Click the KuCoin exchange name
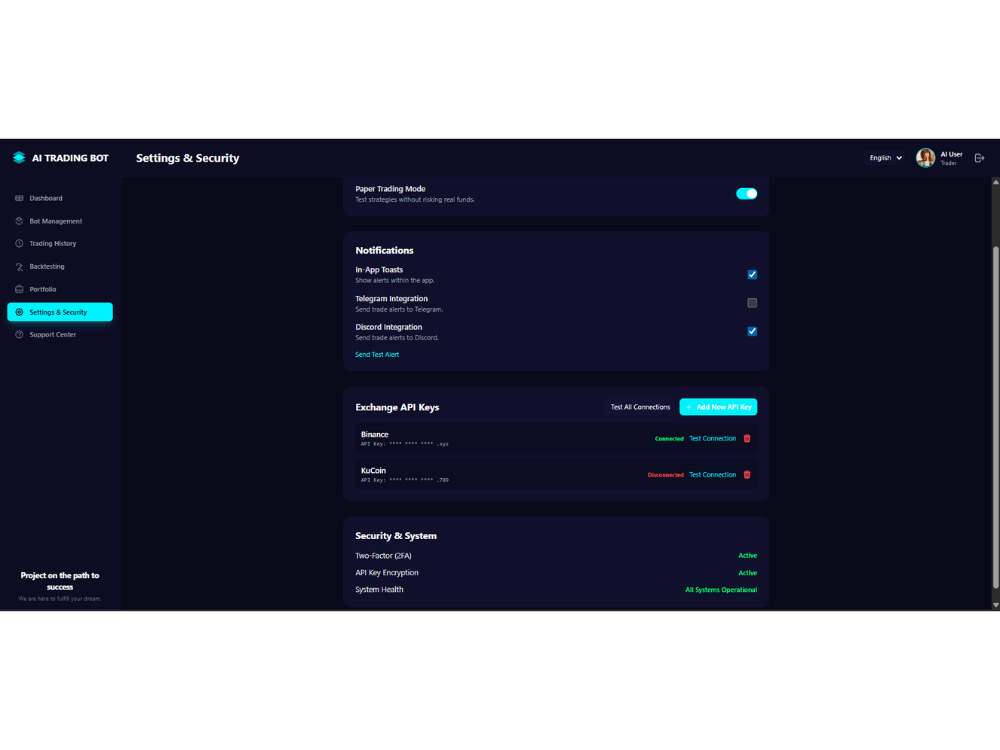This screenshot has height=750, width=1000. (x=373, y=471)
